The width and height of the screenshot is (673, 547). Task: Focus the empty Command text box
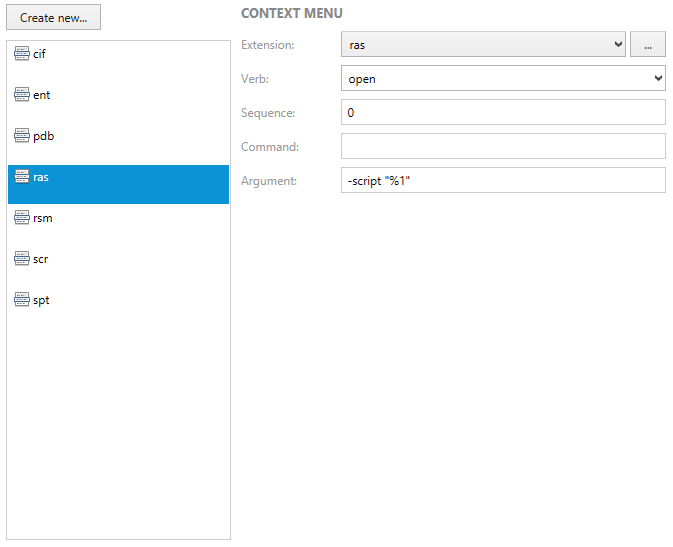coord(503,147)
